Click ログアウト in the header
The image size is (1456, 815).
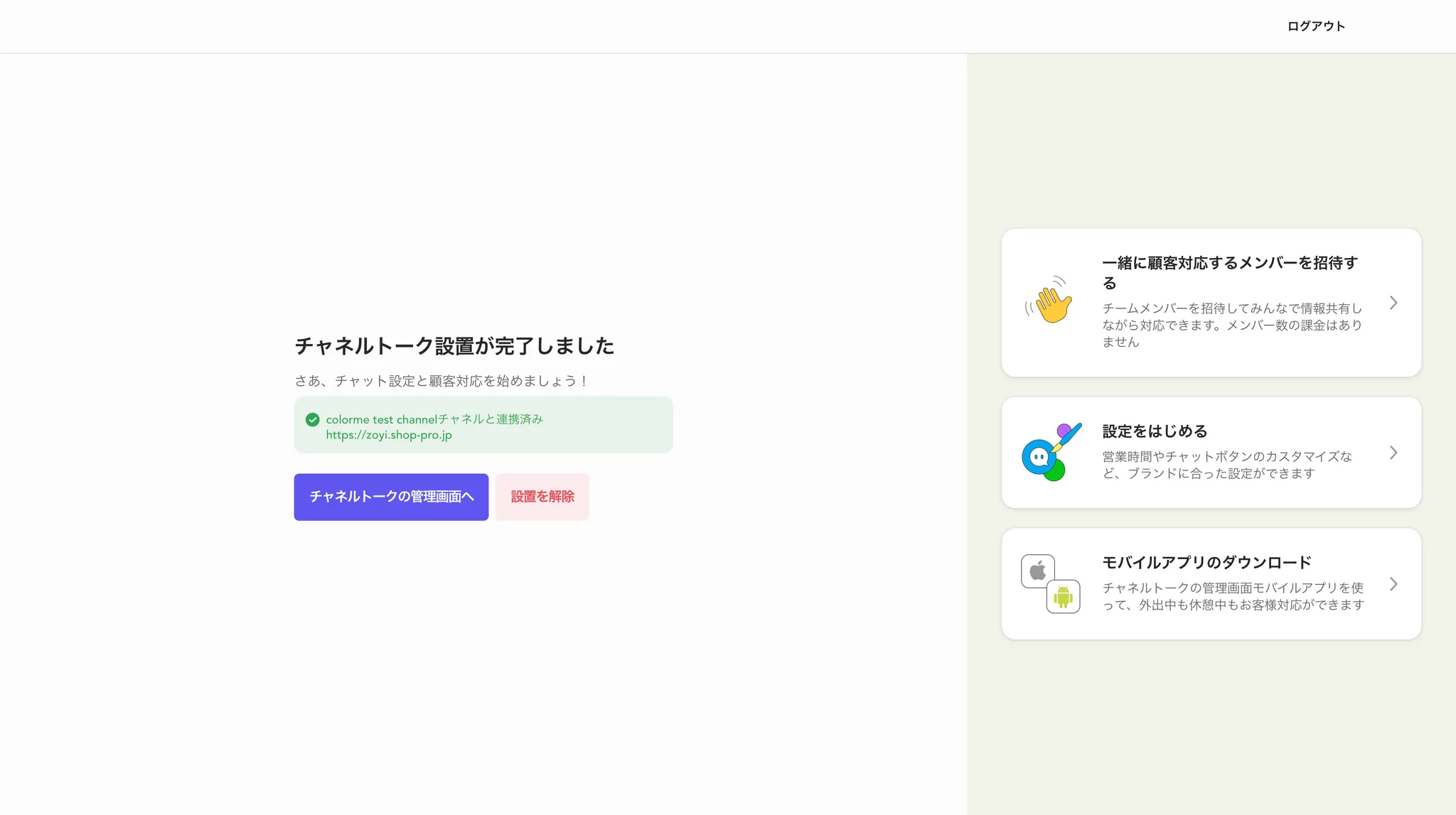click(1316, 26)
